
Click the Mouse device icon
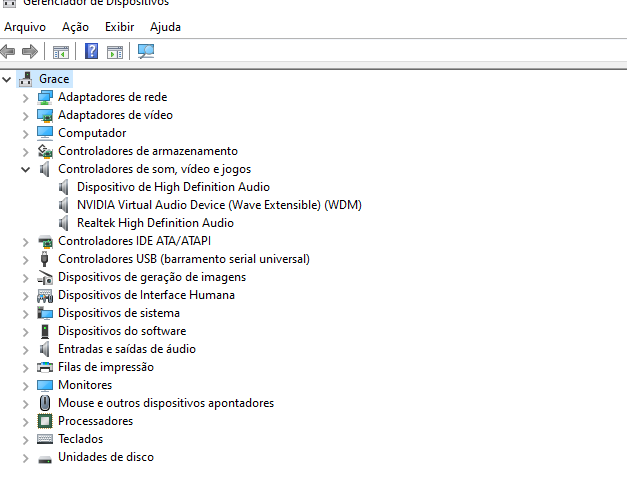(45, 403)
